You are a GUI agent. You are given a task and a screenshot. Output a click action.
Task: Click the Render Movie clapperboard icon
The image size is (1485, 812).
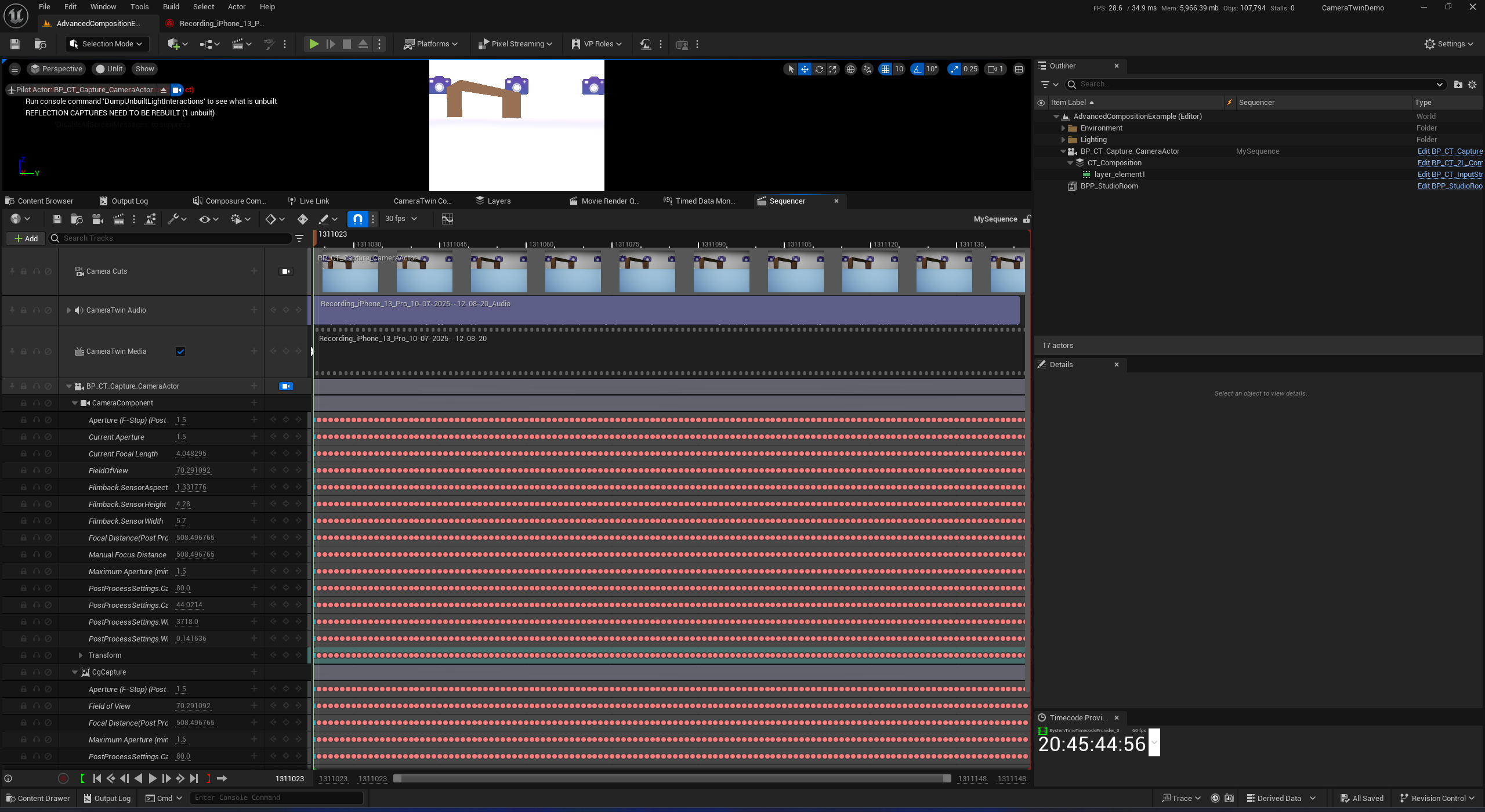[x=118, y=219]
